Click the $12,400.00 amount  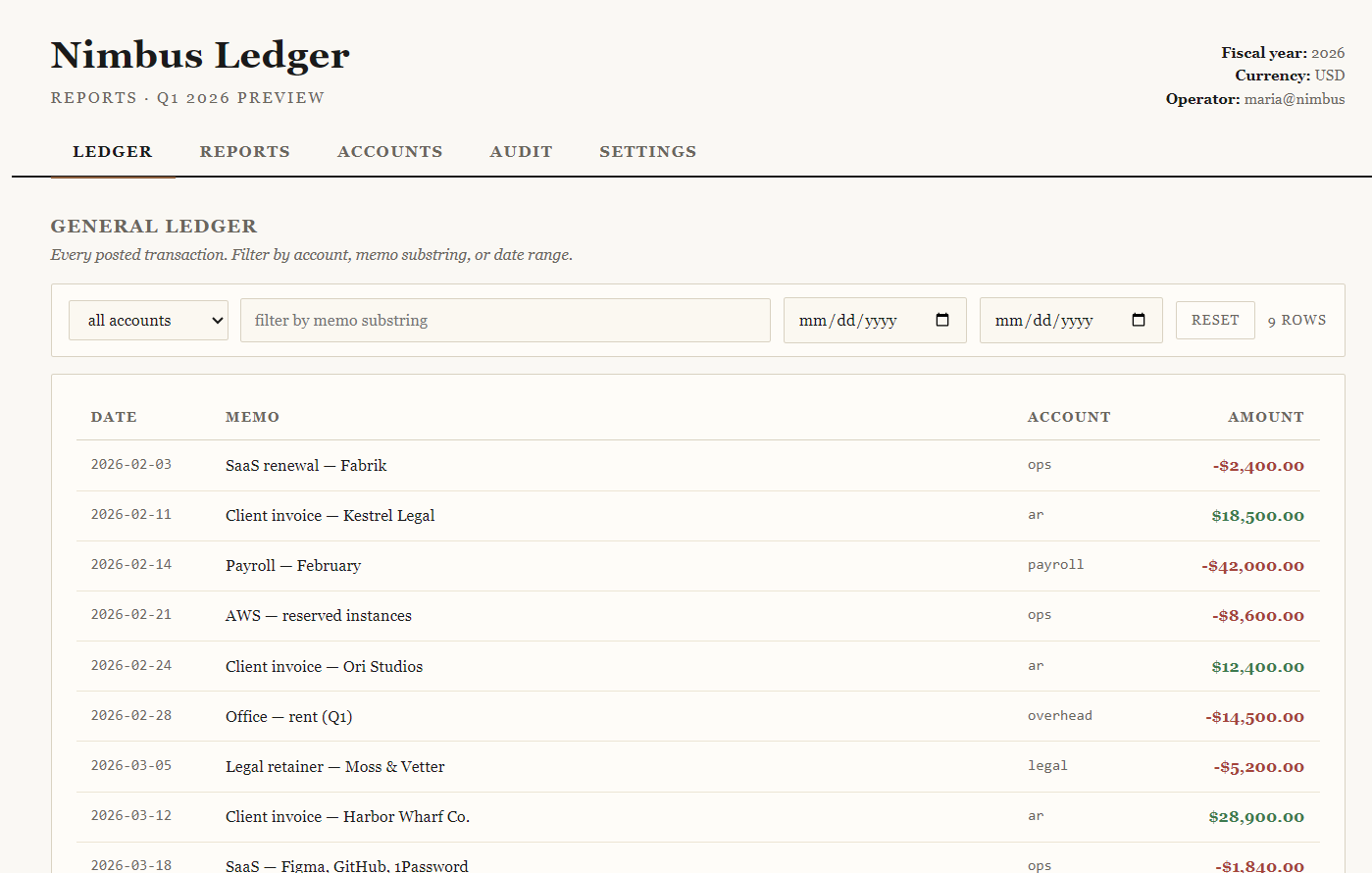point(1257,667)
